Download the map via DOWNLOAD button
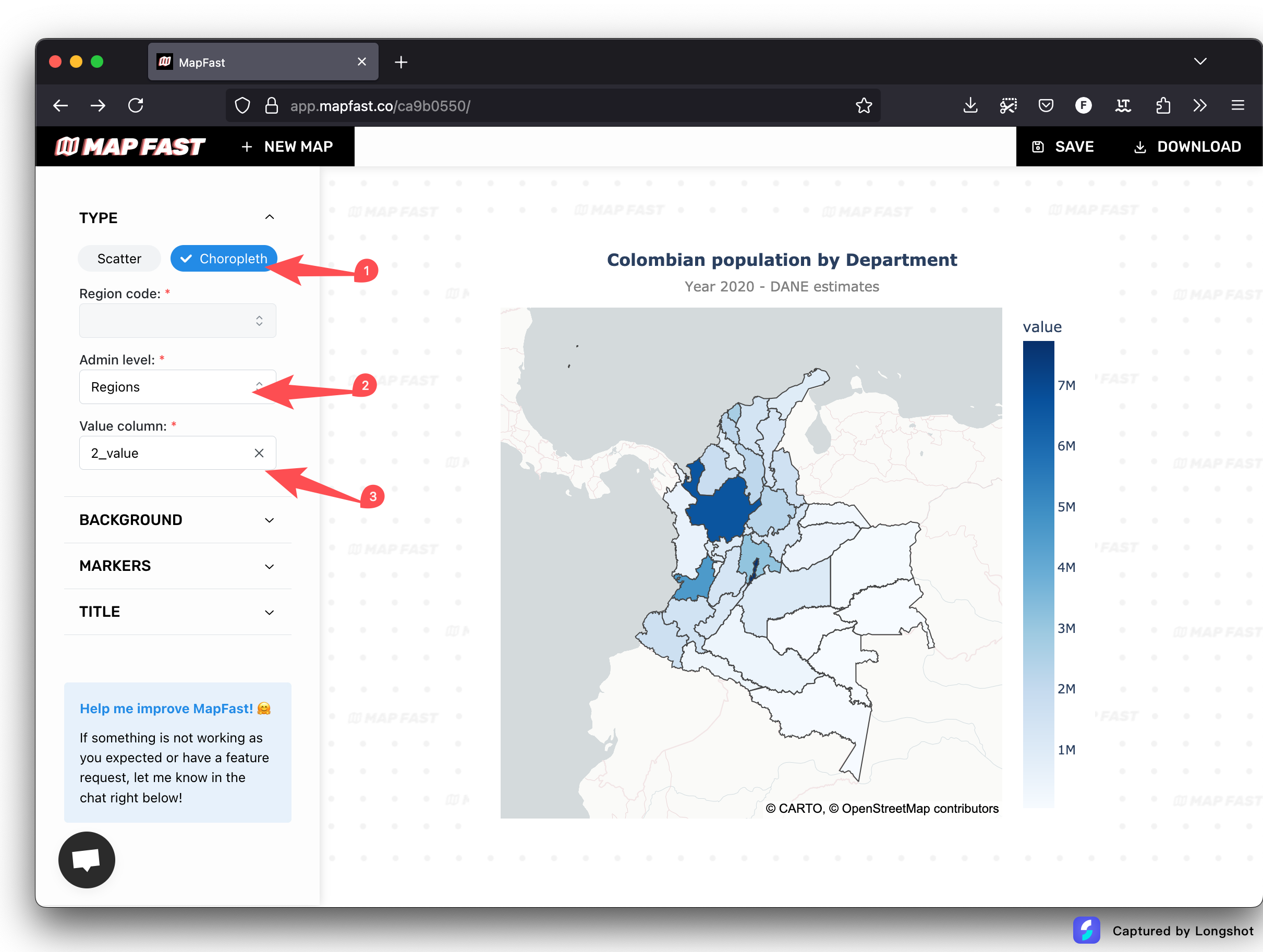This screenshot has height=952, width=1263. (x=1187, y=147)
